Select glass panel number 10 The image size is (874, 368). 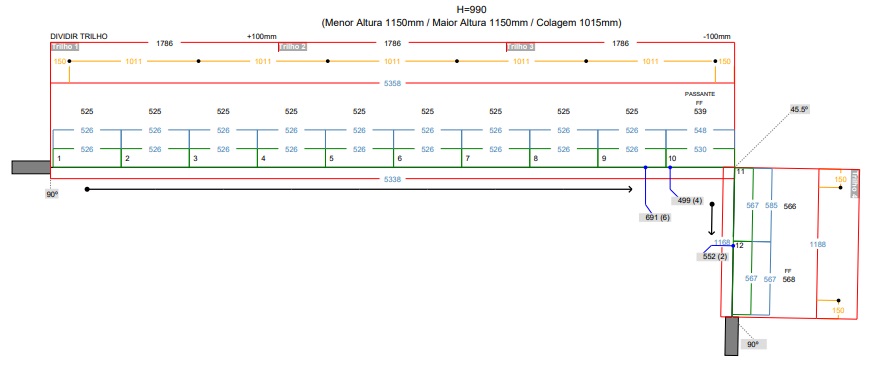pos(700,158)
